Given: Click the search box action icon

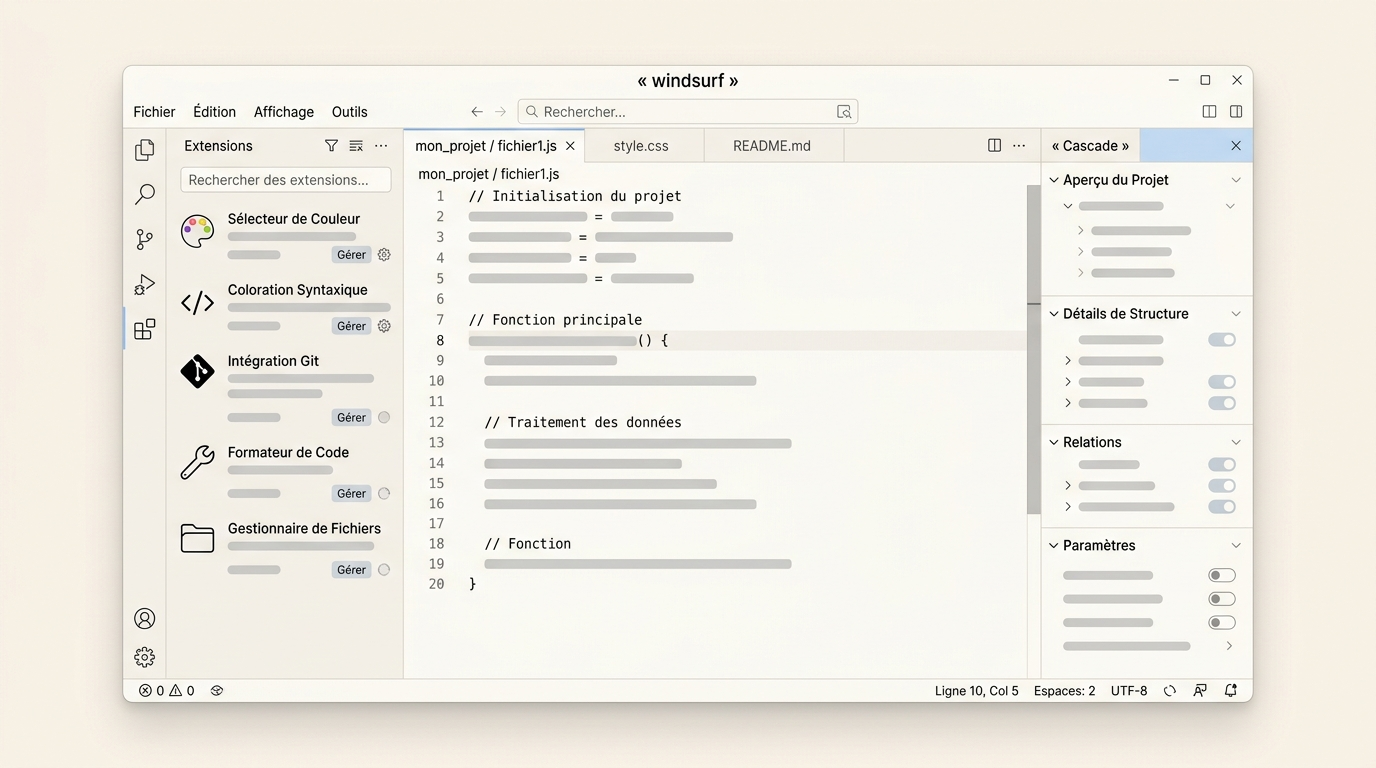Looking at the screenshot, I should 844,112.
